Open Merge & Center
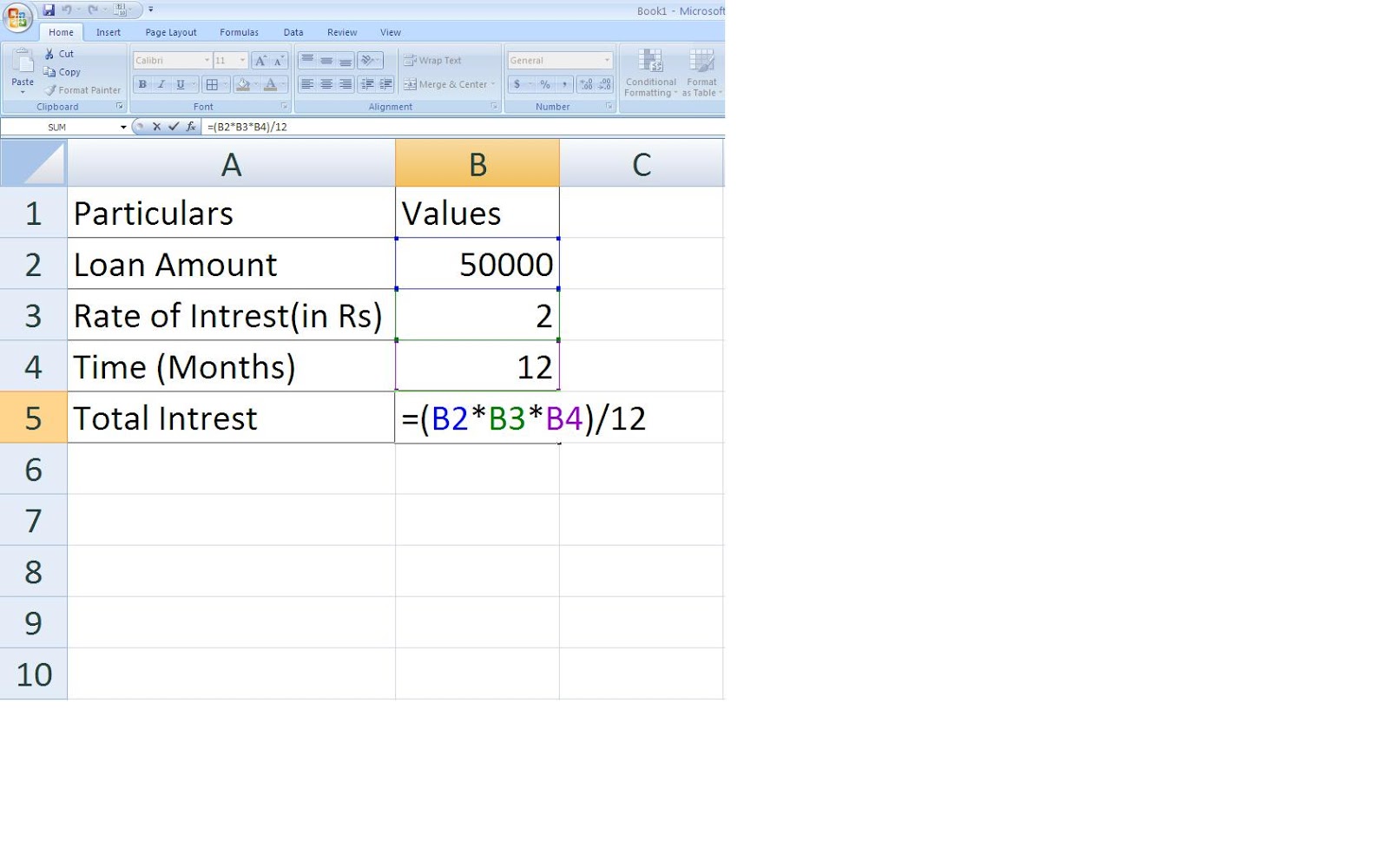This screenshot has width=1389, height=868. (x=447, y=84)
